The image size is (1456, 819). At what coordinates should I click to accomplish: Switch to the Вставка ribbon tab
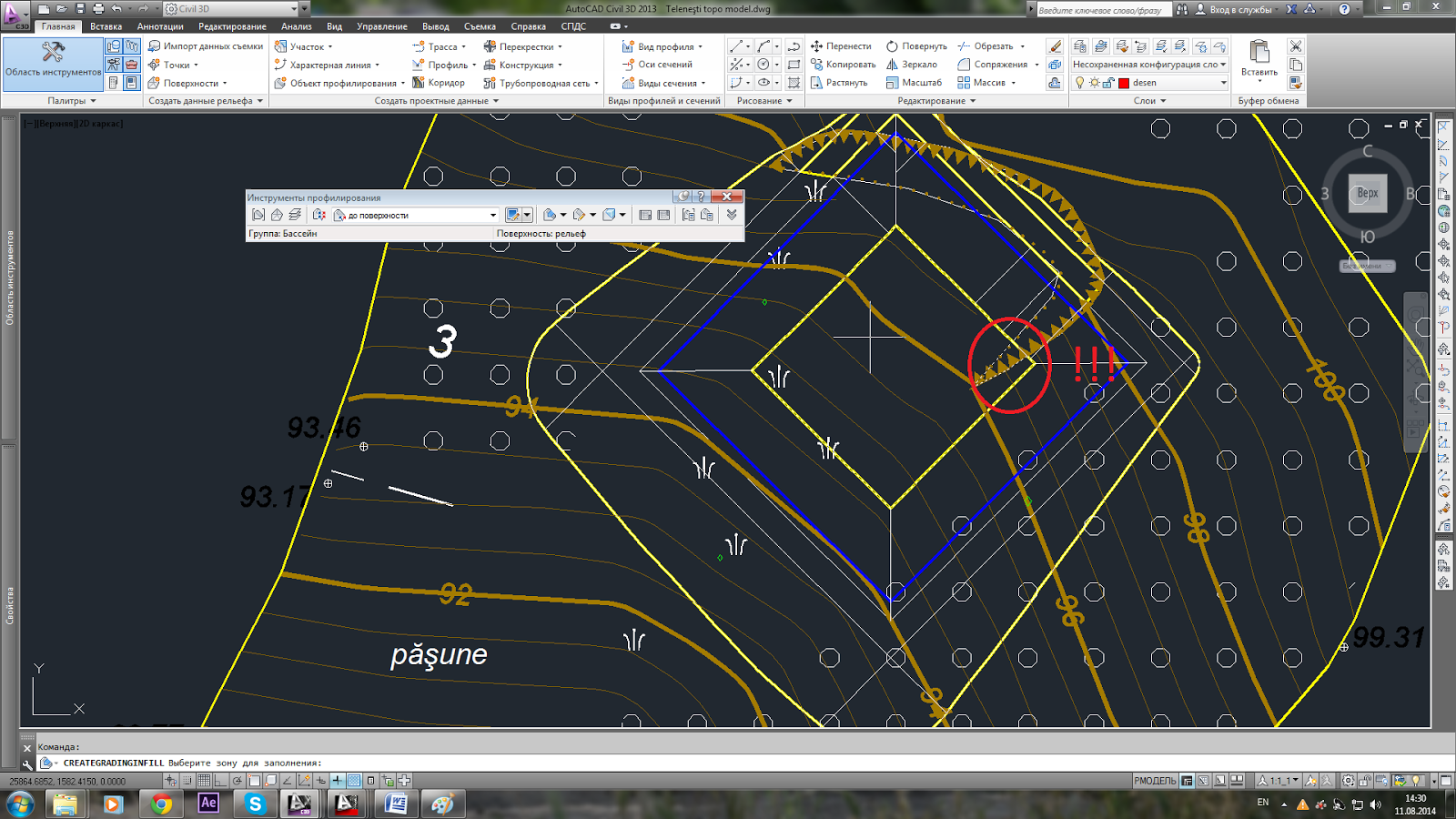click(x=106, y=26)
